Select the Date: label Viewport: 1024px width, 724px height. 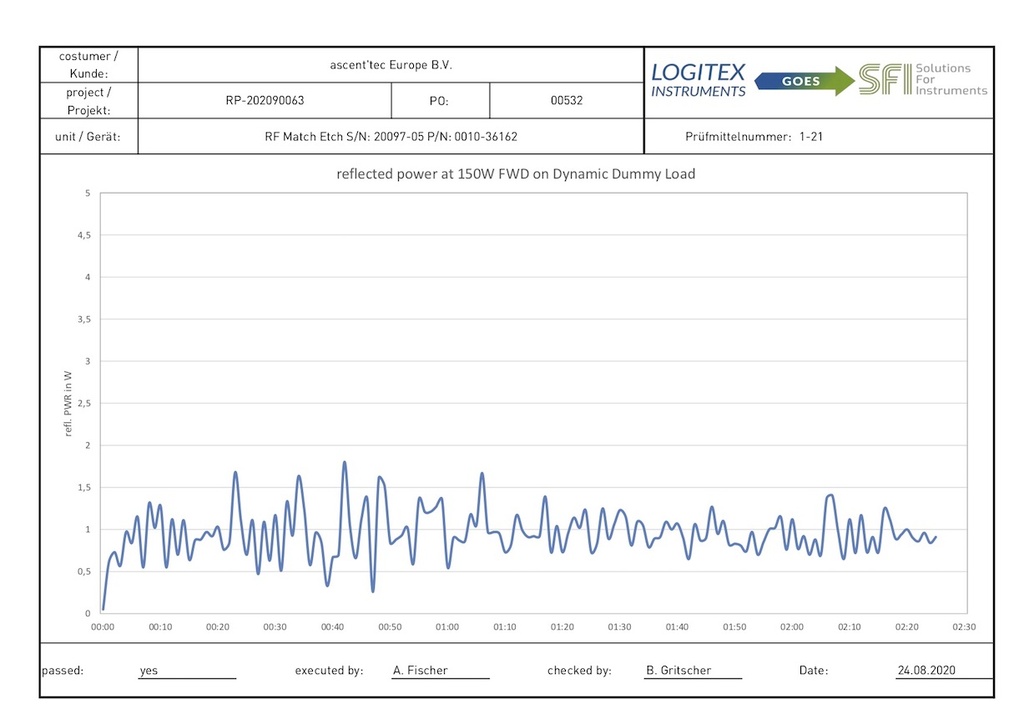tap(813, 670)
